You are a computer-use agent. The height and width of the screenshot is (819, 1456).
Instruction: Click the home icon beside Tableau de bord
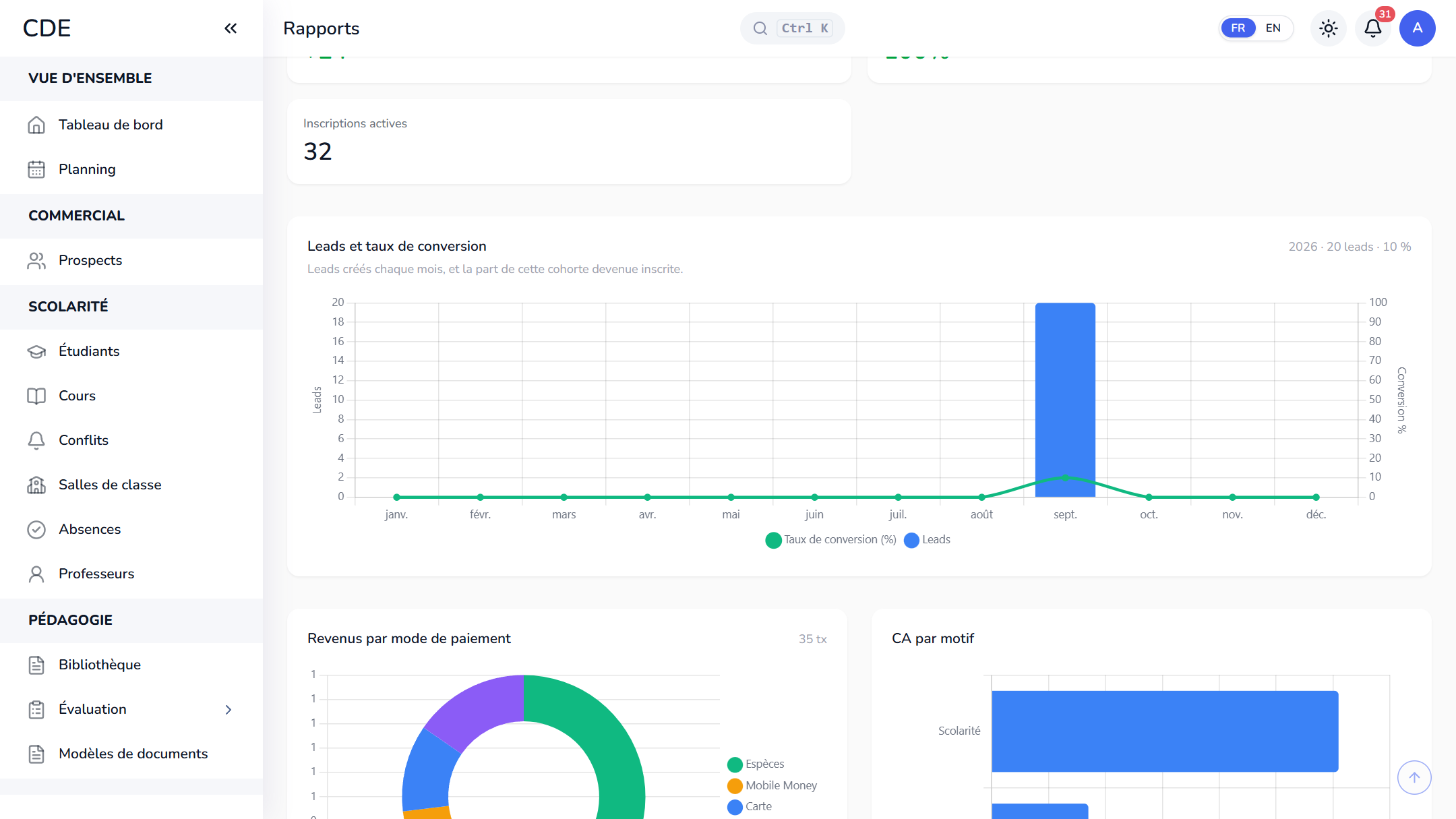tap(36, 125)
